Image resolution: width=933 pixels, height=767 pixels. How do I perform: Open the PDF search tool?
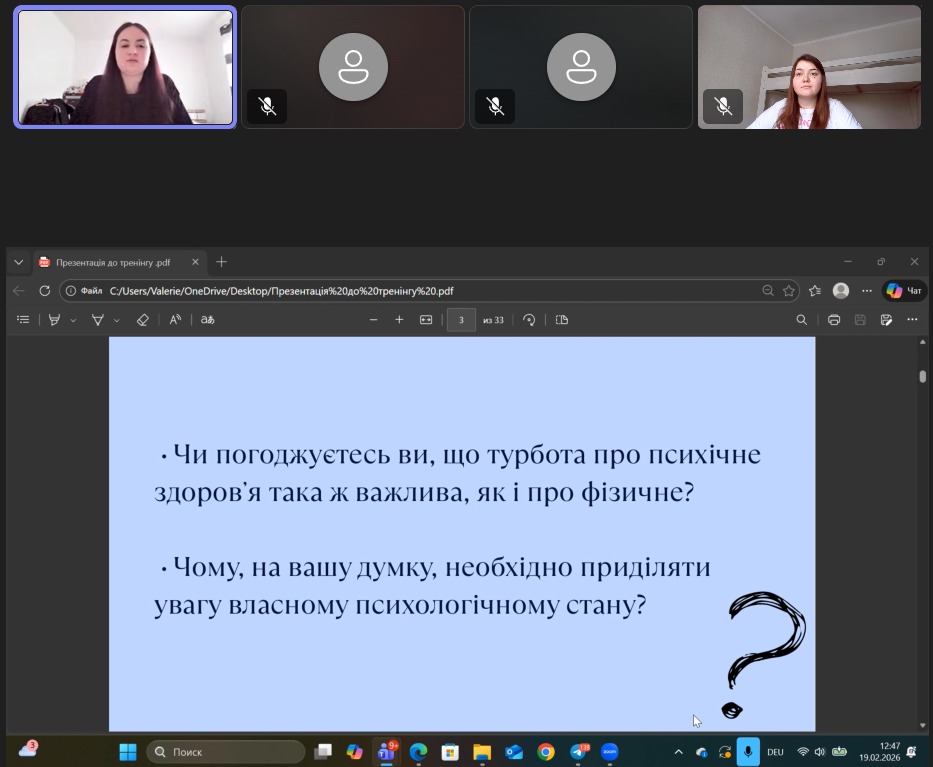click(x=801, y=320)
